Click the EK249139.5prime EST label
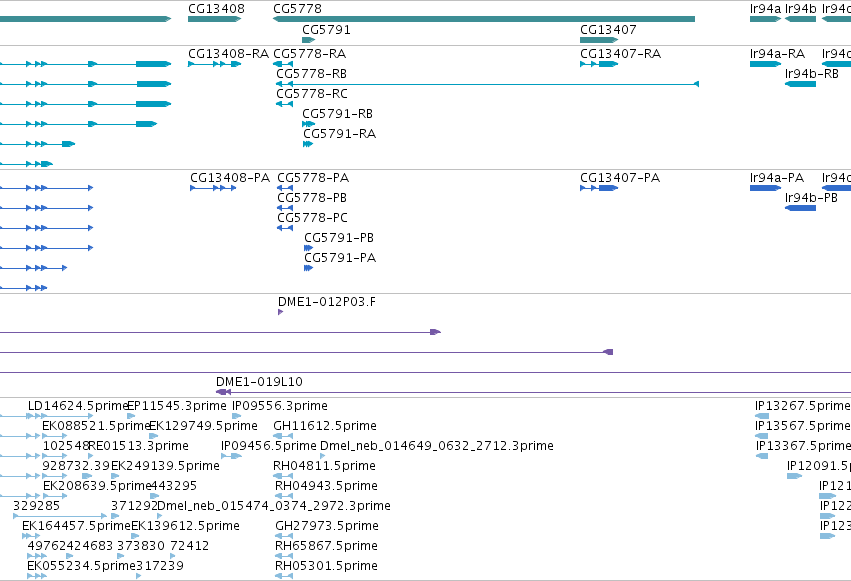Screen dimensions: 851x581 tap(165, 466)
